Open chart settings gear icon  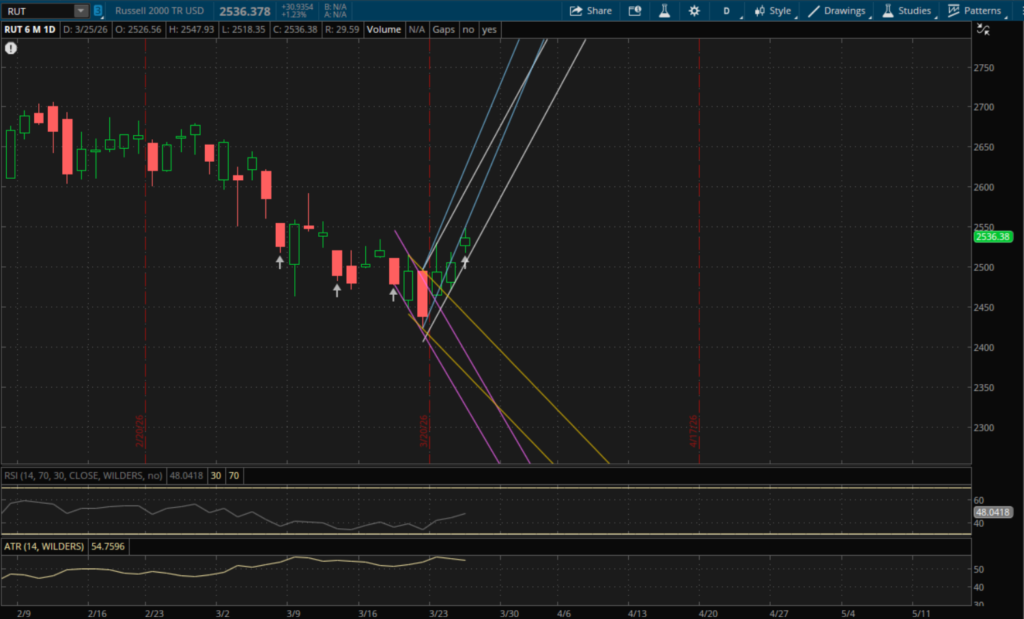coord(694,11)
